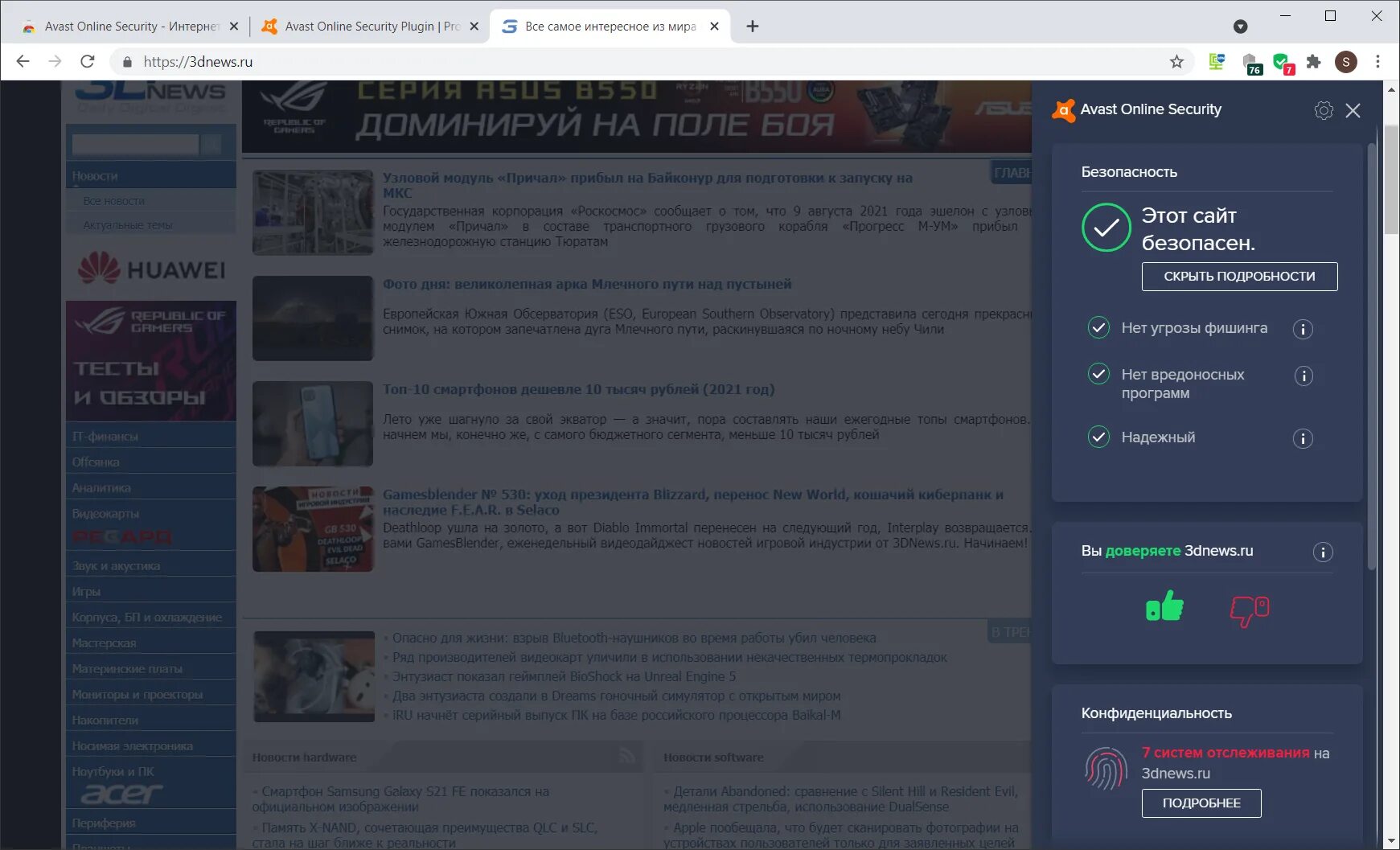Screen dimensions: 1400x850
Task: Open 'Все новости' sidebar link
Action: pos(114,201)
